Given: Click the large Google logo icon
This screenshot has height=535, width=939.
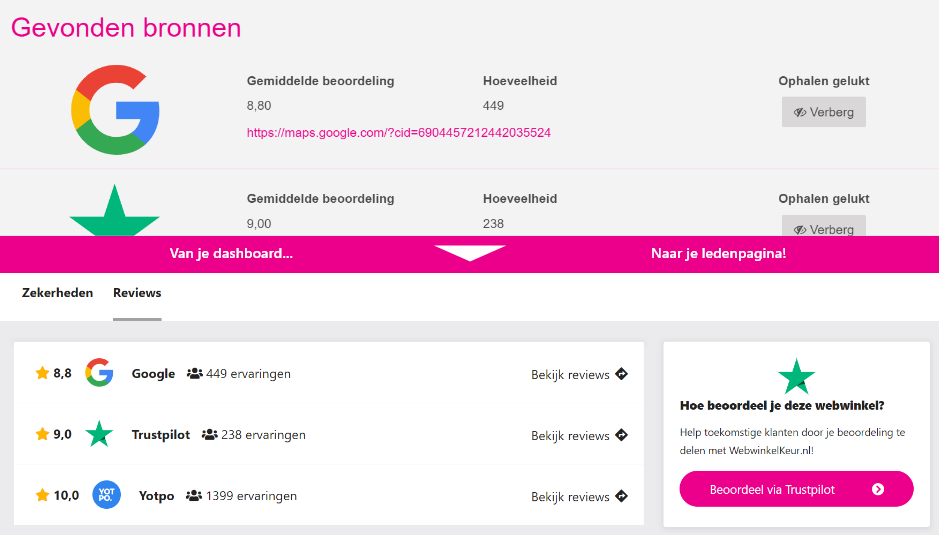Looking at the screenshot, I should tap(115, 110).
